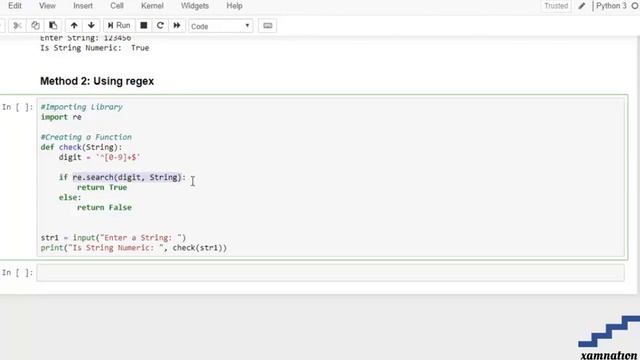Click the copy selected cells icon
Image resolution: width=640 pixels, height=360 pixels.
coord(36,26)
